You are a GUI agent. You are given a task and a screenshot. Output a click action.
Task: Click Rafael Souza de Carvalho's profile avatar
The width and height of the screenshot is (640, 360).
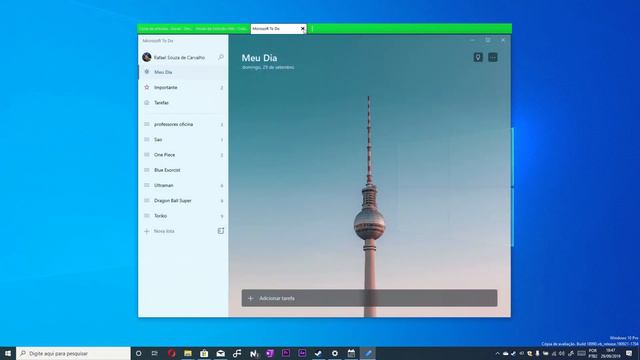coord(147,57)
